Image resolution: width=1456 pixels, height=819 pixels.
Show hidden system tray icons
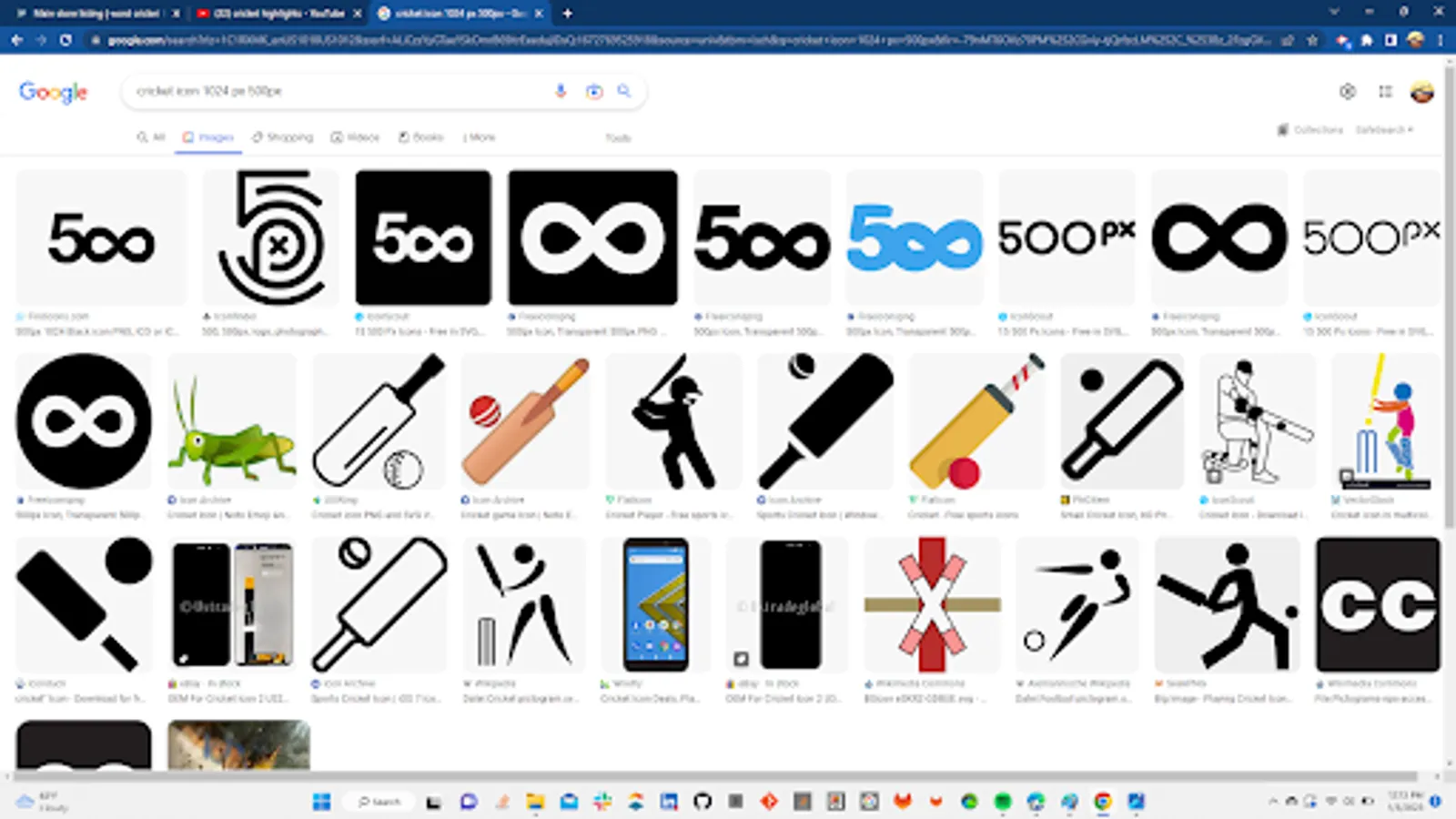pyautogui.click(x=1273, y=802)
